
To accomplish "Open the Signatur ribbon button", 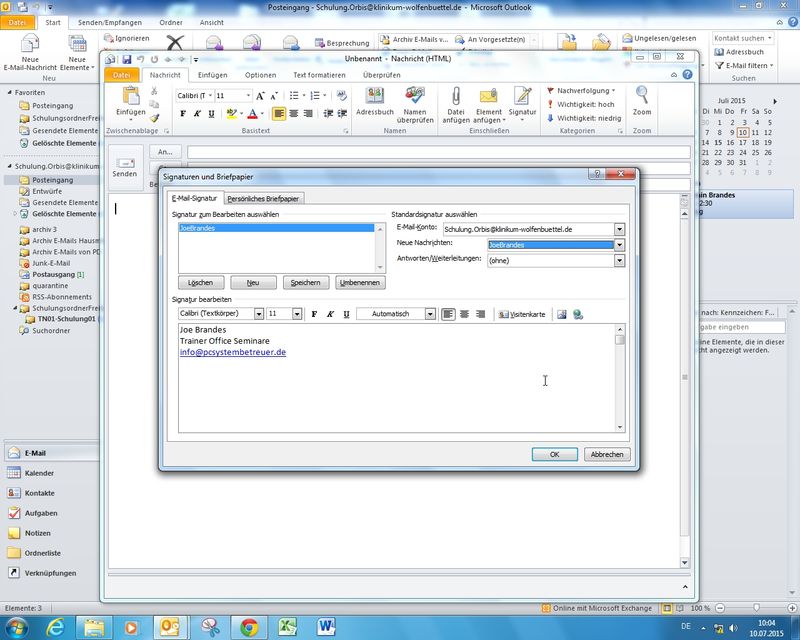I will click(x=522, y=102).
